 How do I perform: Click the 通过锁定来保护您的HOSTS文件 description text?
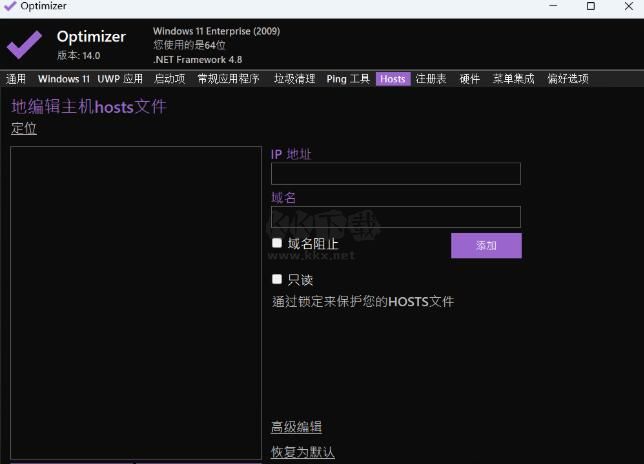coord(363,302)
